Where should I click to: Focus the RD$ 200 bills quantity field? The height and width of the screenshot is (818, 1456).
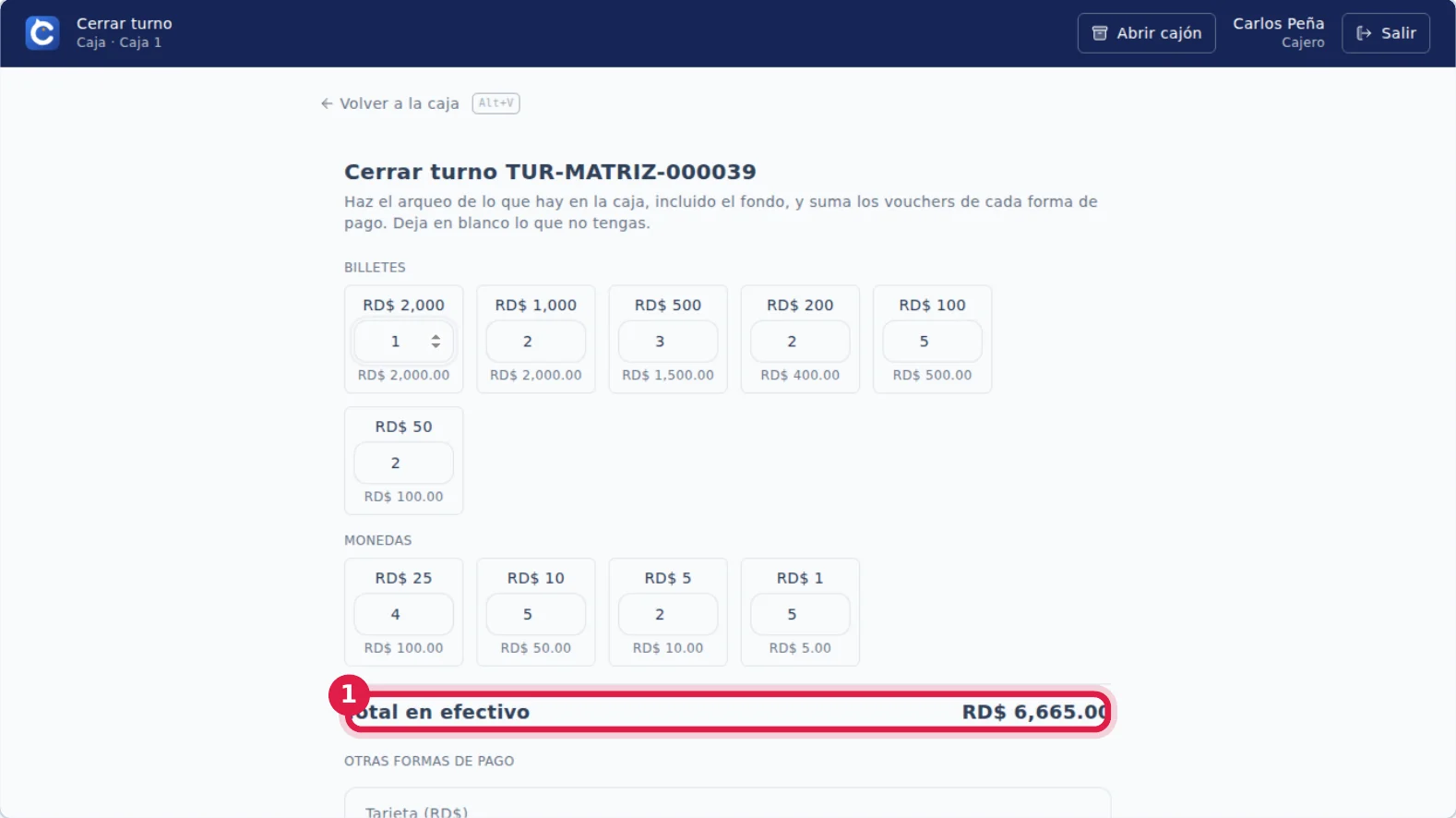click(x=799, y=342)
